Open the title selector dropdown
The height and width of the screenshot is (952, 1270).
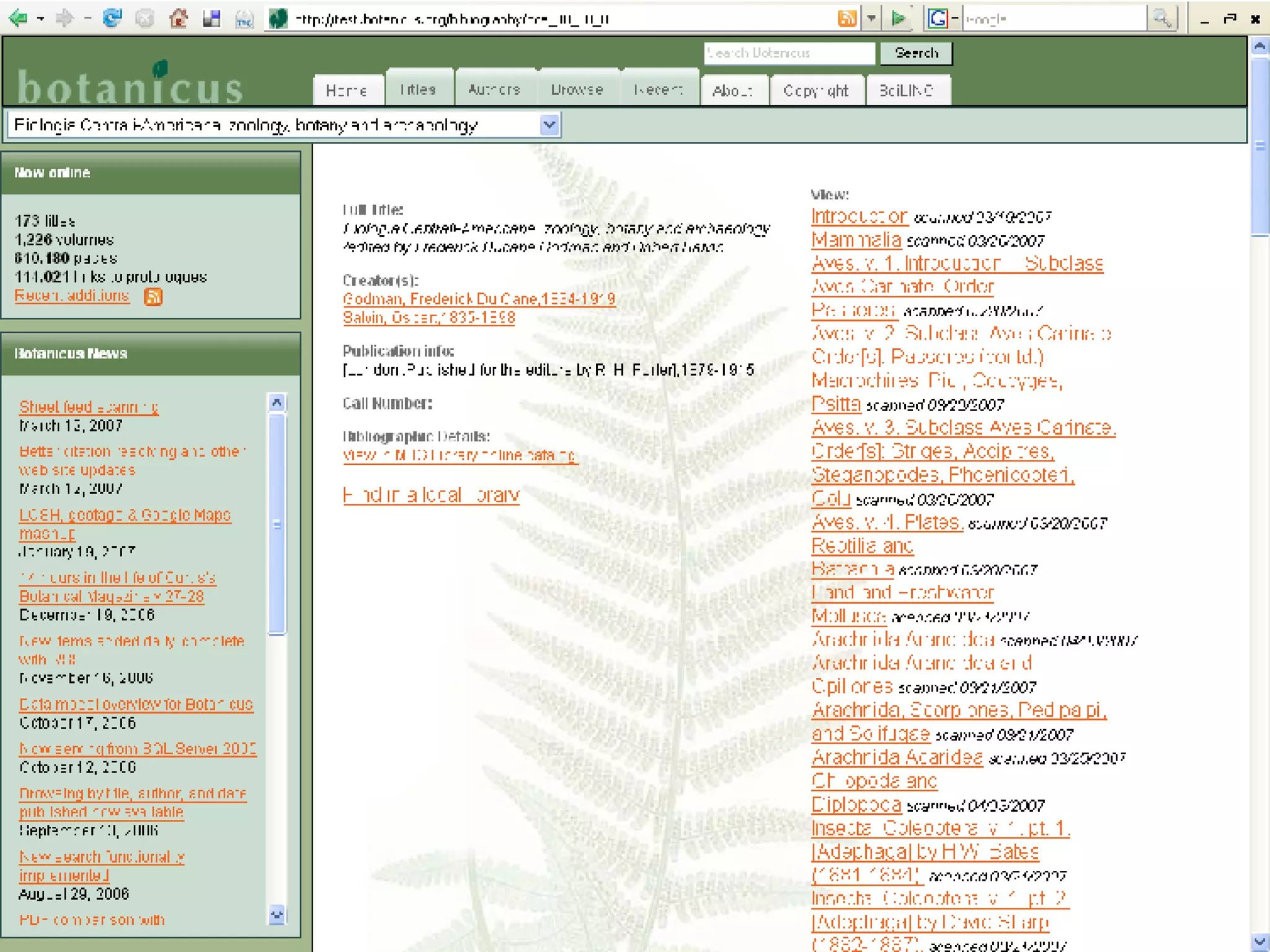click(x=549, y=125)
